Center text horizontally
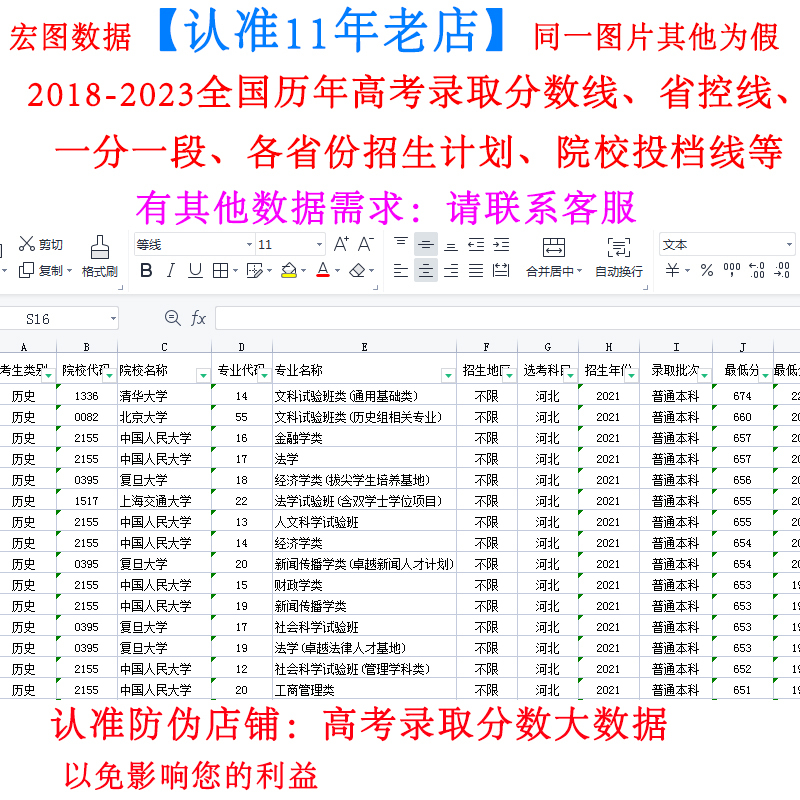This screenshot has height=800, width=800. coord(426,270)
